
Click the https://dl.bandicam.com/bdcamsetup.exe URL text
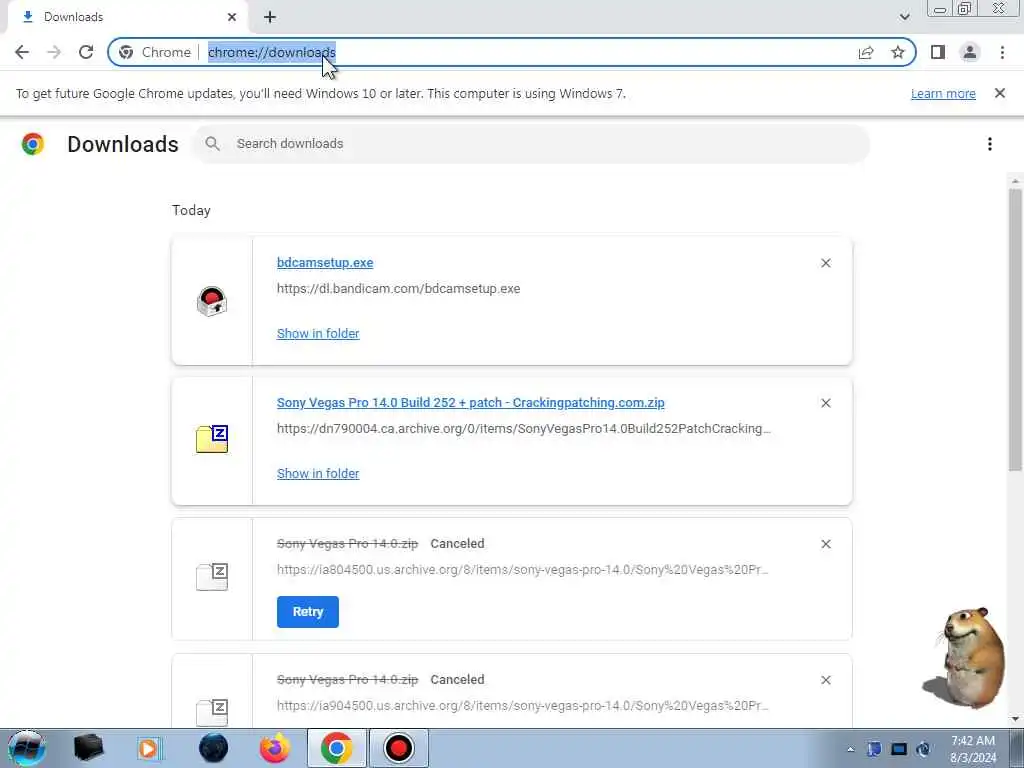[398, 289]
